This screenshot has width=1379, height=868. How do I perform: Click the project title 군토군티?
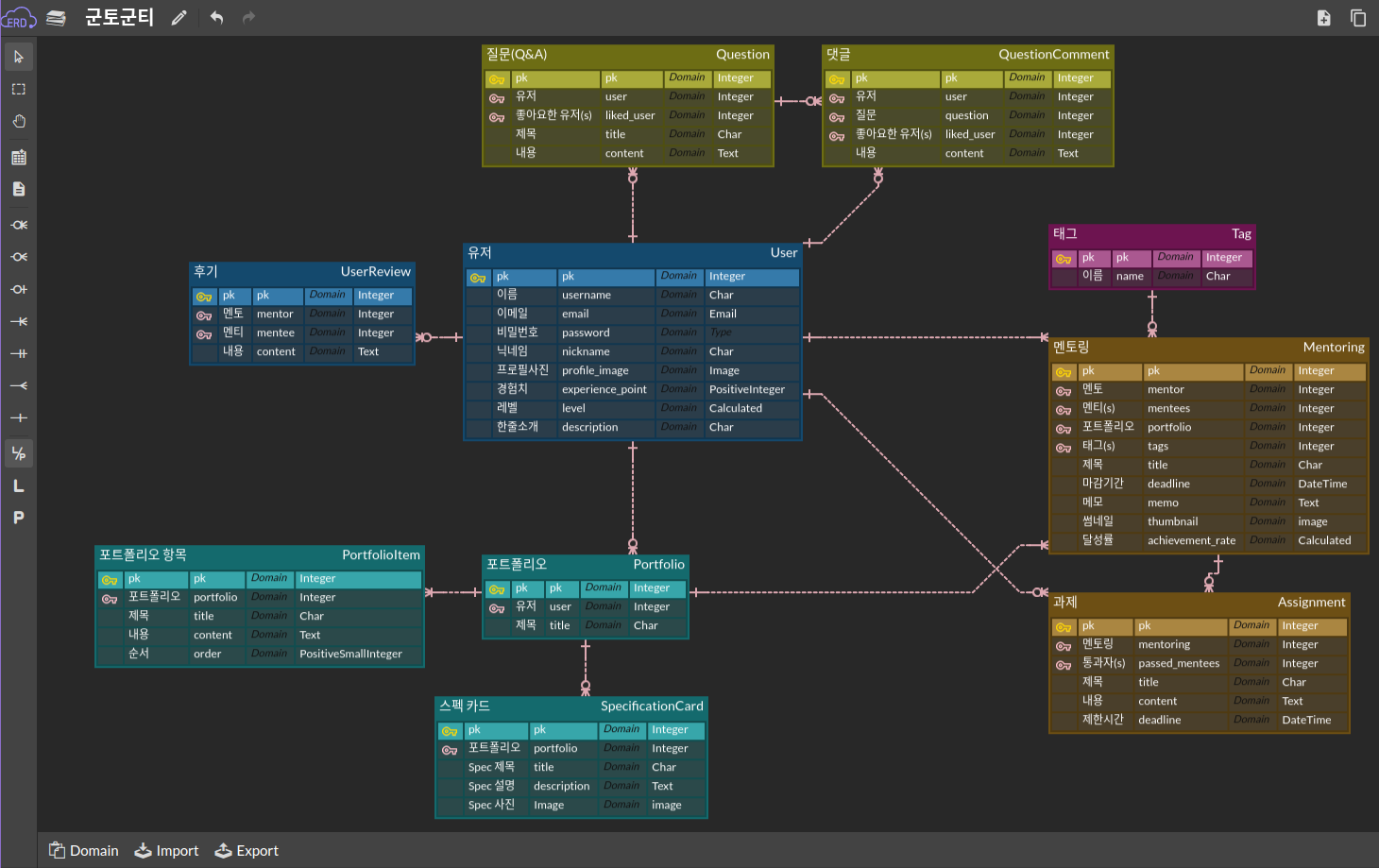(x=119, y=18)
